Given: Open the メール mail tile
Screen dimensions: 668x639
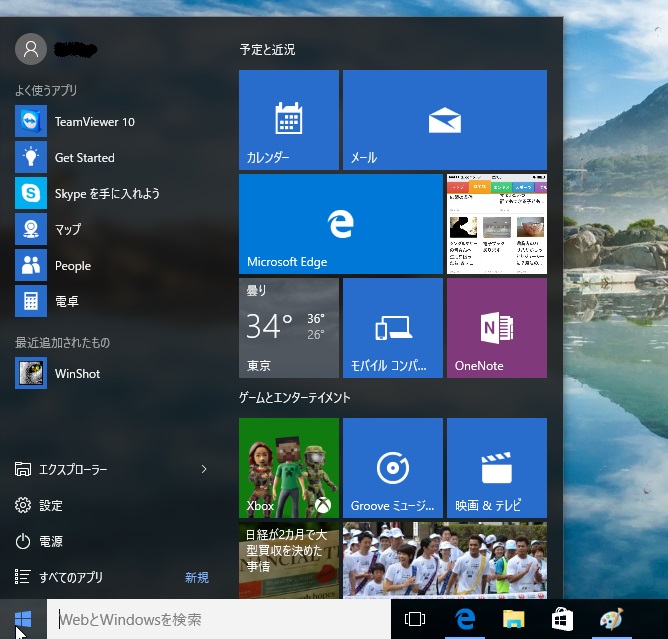Looking at the screenshot, I should (445, 120).
